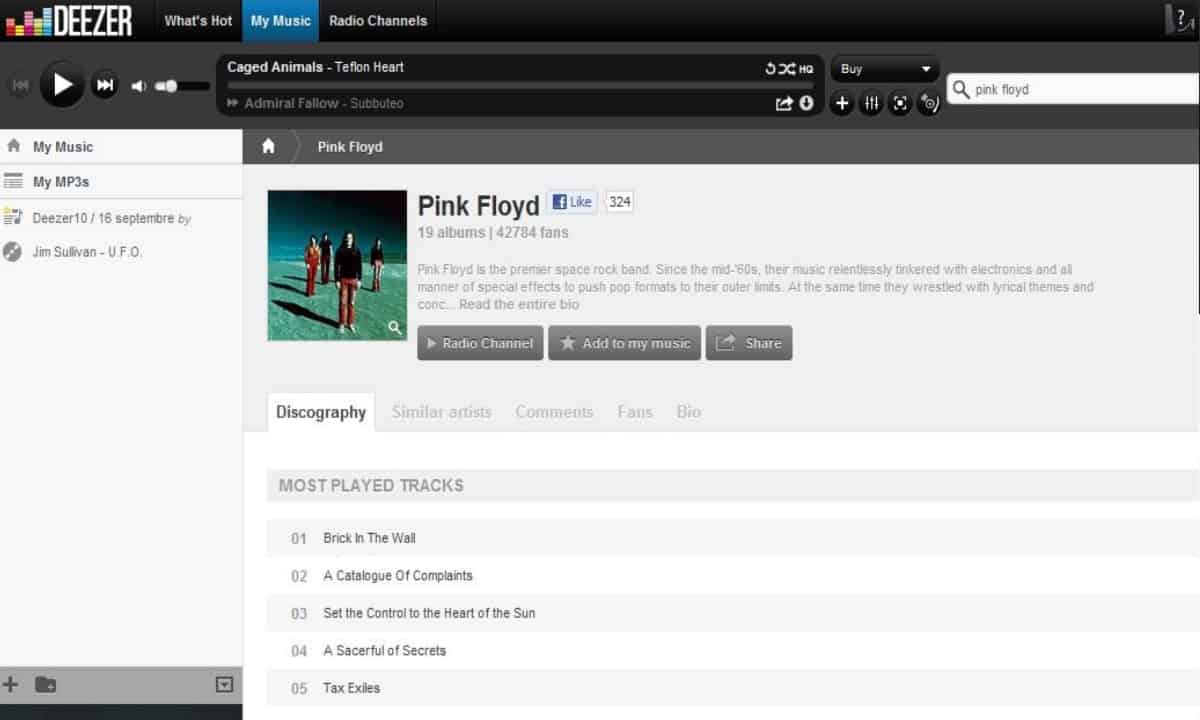Open the Buy dropdown
Image resolution: width=1200 pixels, height=720 pixels.
pyautogui.click(x=885, y=69)
